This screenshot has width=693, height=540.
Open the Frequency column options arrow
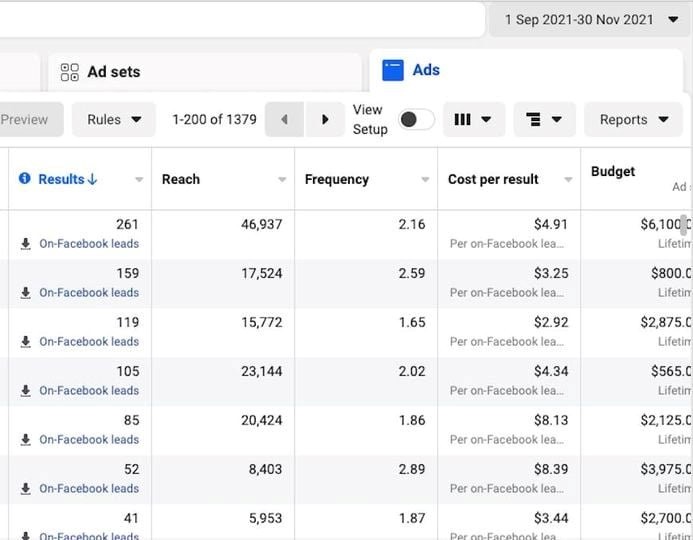[x=425, y=180]
